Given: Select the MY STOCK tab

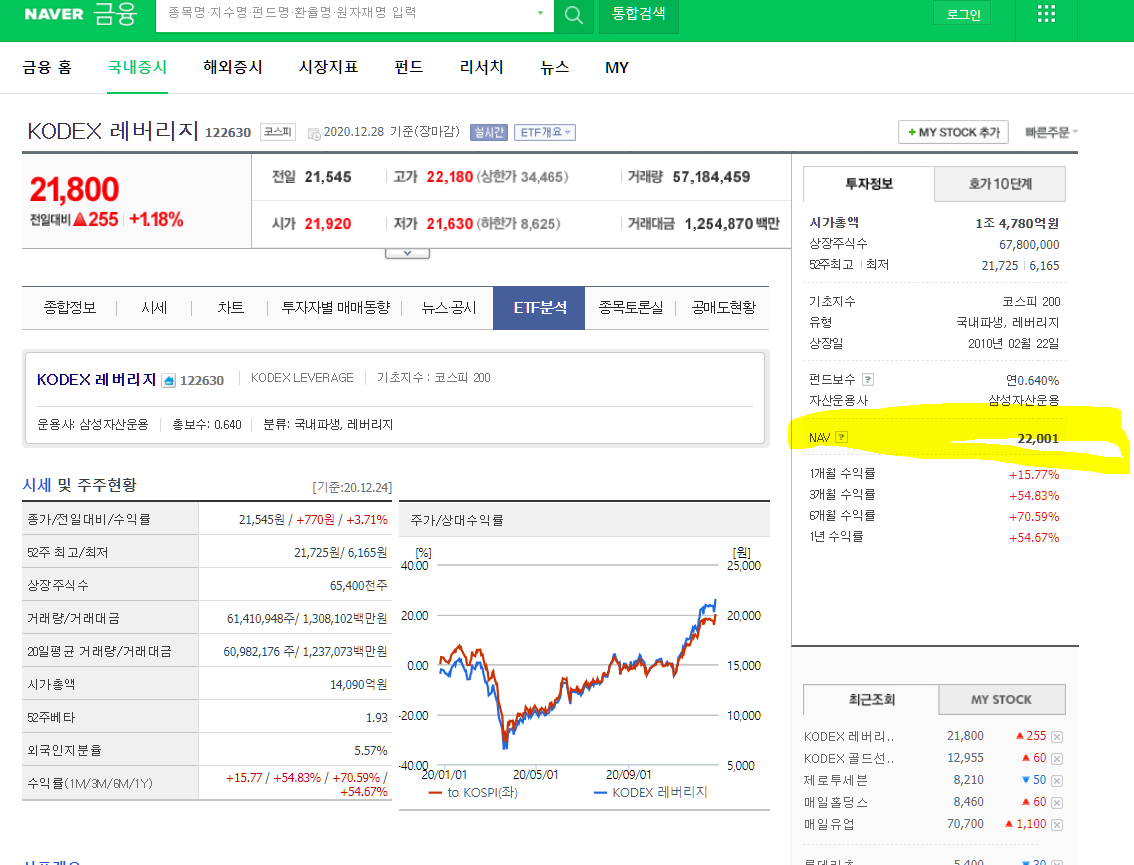Looking at the screenshot, I should click(x=1002, y=699).
